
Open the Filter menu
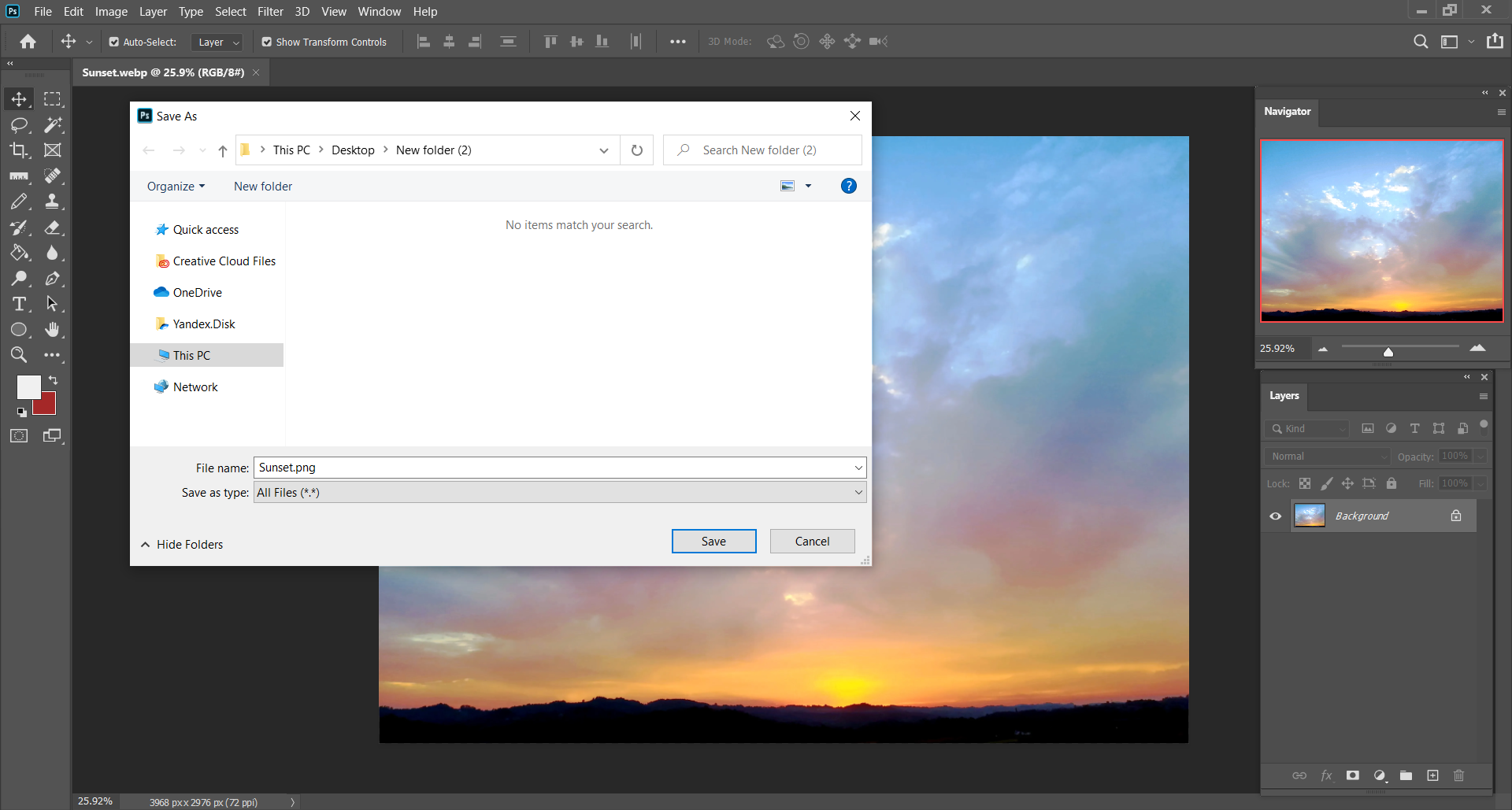(x=270, y=12)
